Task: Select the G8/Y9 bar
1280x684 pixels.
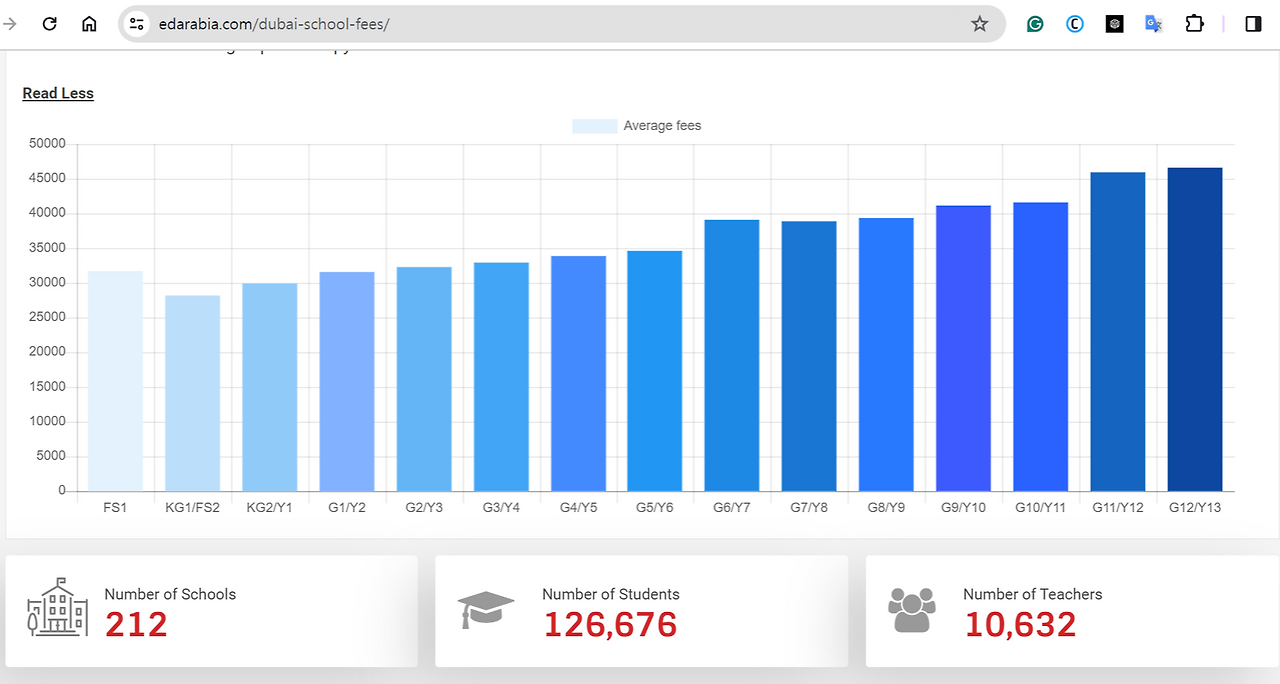Action: (x=886, y=355)
